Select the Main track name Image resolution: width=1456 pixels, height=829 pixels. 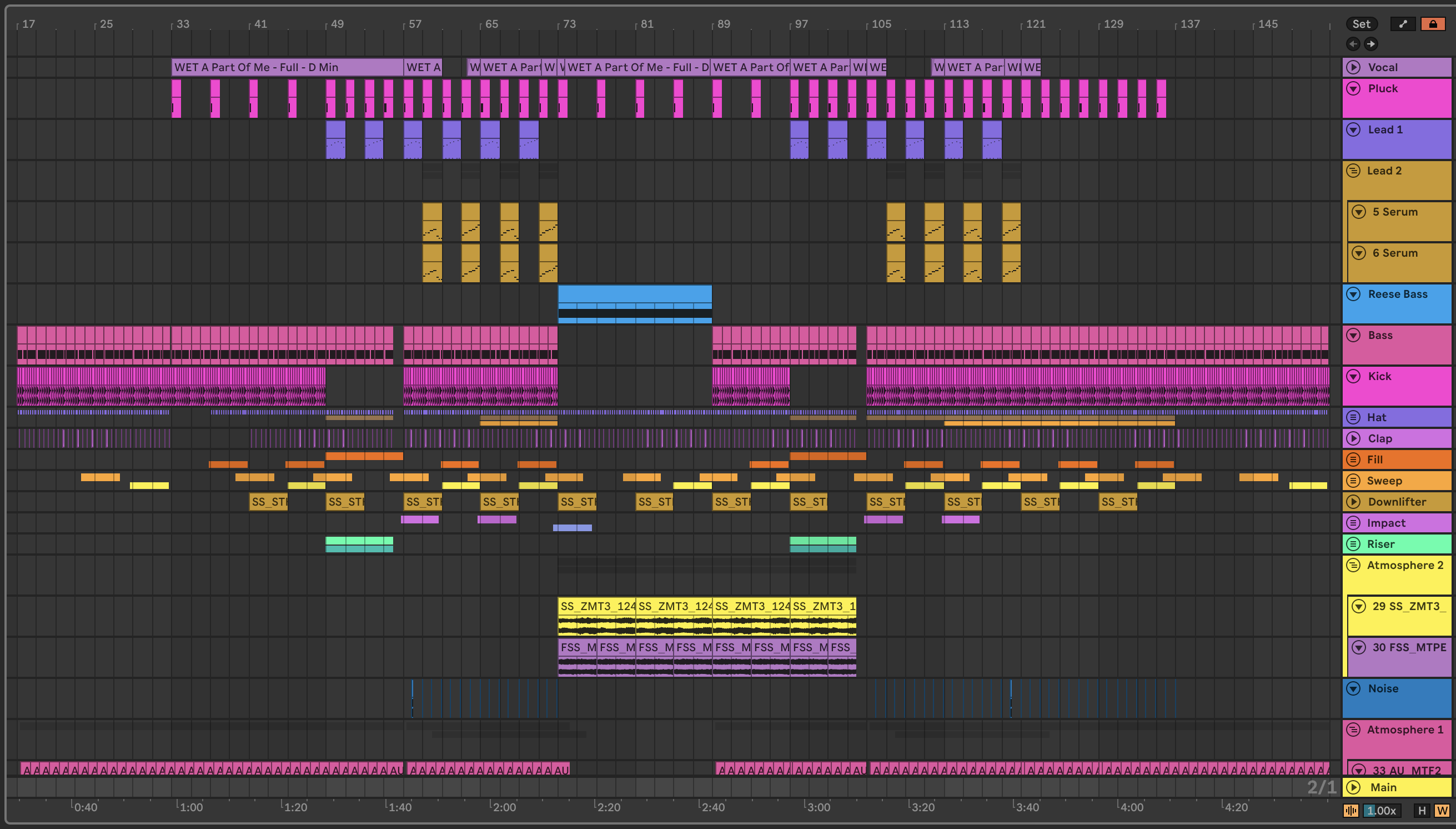(x=1383, y=787)
